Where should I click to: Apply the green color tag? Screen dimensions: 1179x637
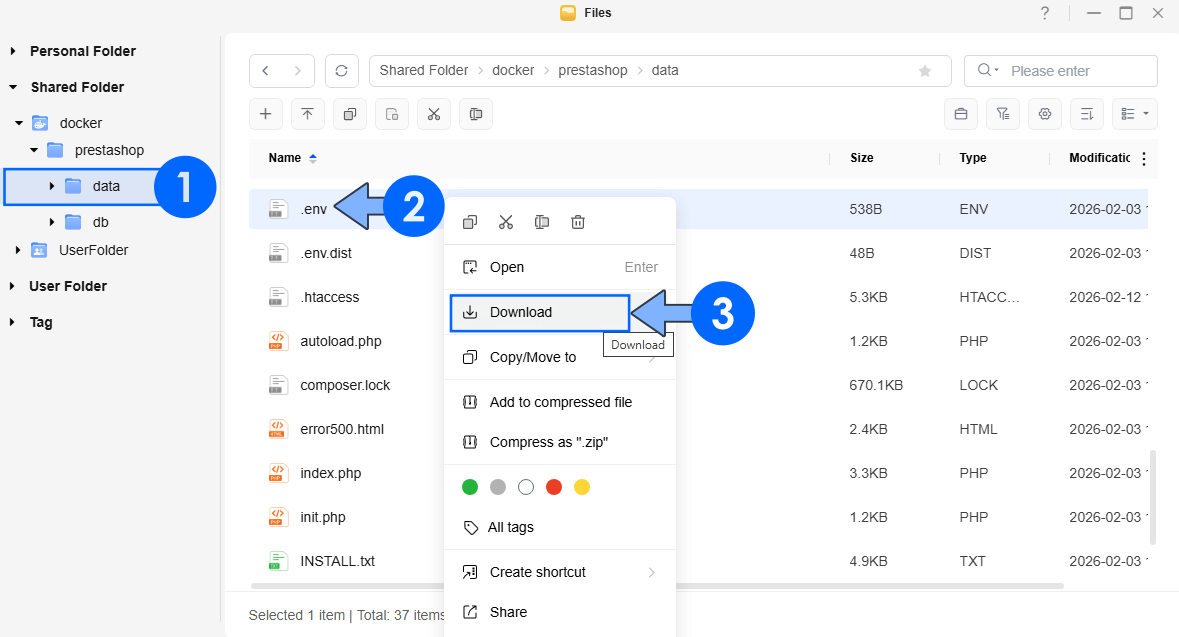[x=470, y=487]
